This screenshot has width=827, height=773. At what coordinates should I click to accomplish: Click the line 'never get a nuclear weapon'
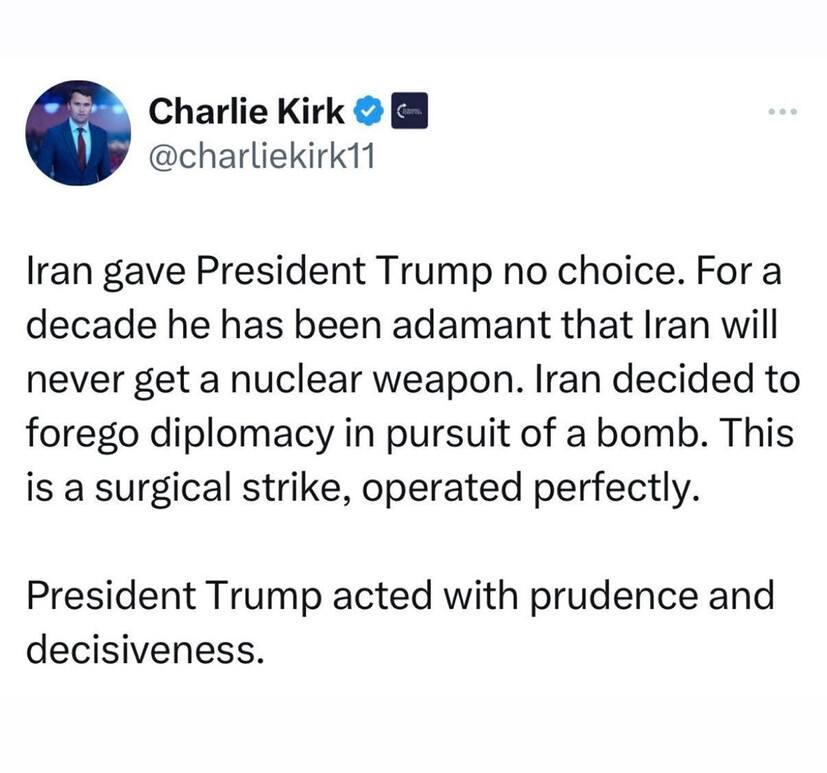coord(413,381)
